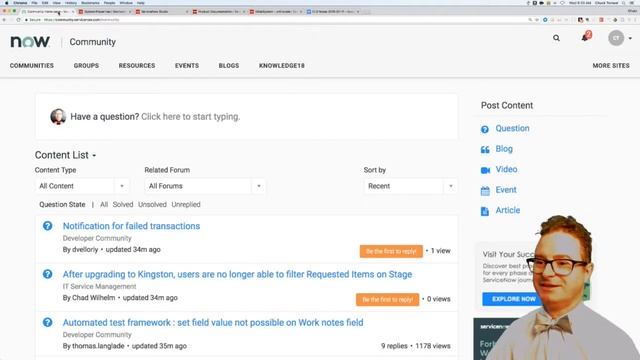
Task: Filter Question State by Solved
Action: pos(123,204)
